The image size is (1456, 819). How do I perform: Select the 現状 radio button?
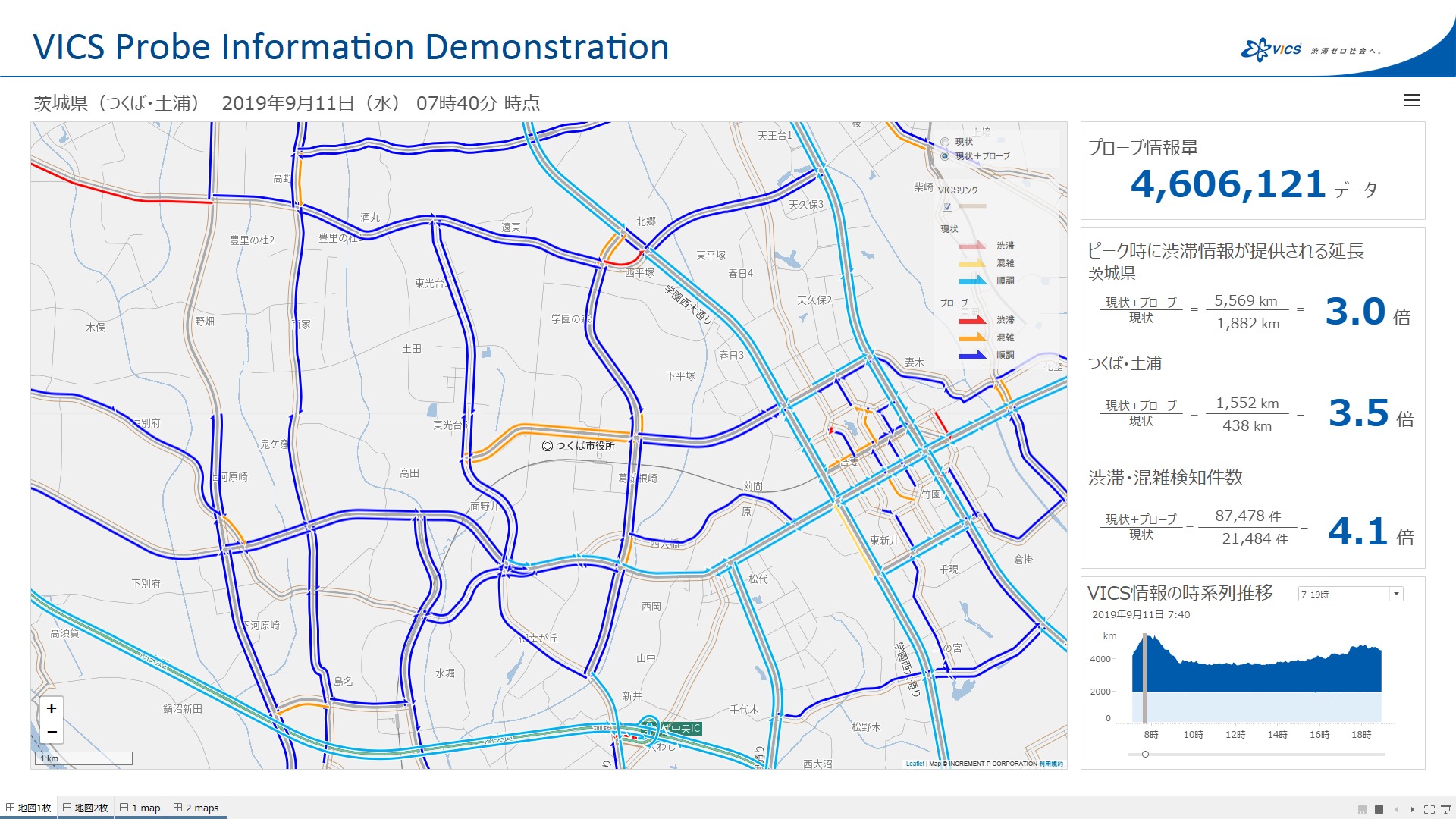[x=945, y=142]
